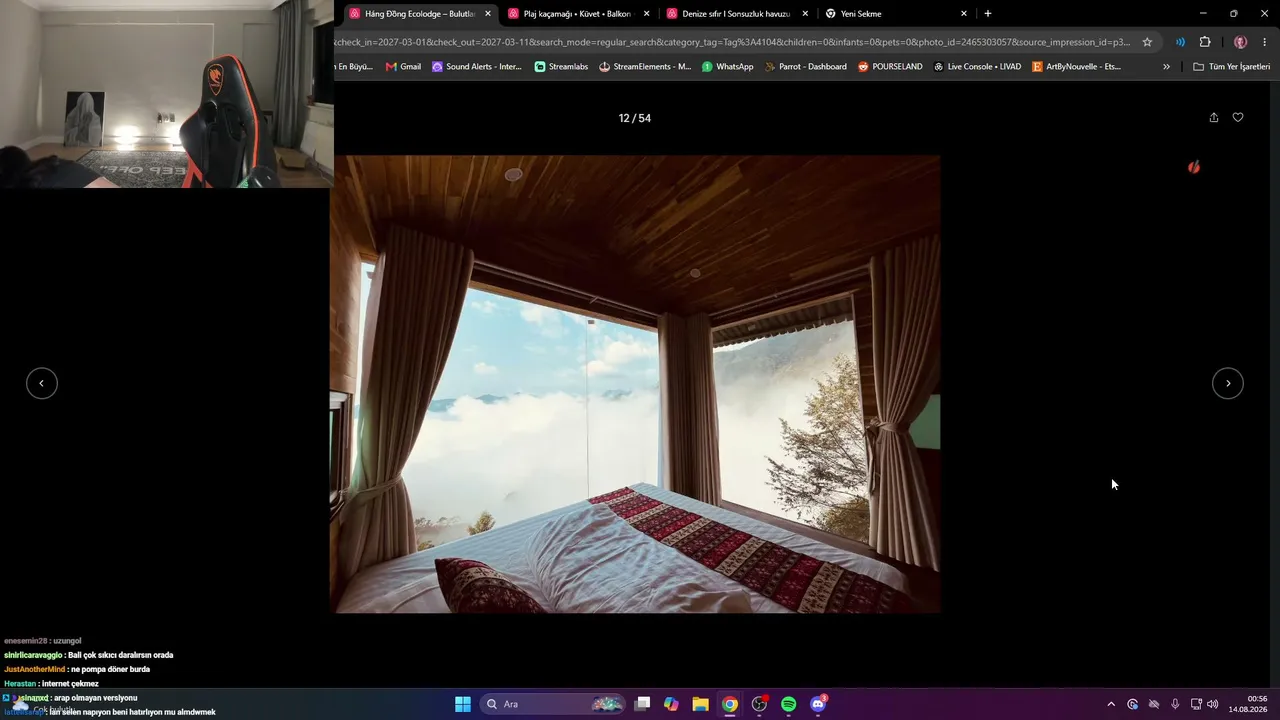The image size is (1280, 720).
Task: Open the volume control in the tray
Action: 1213,704
